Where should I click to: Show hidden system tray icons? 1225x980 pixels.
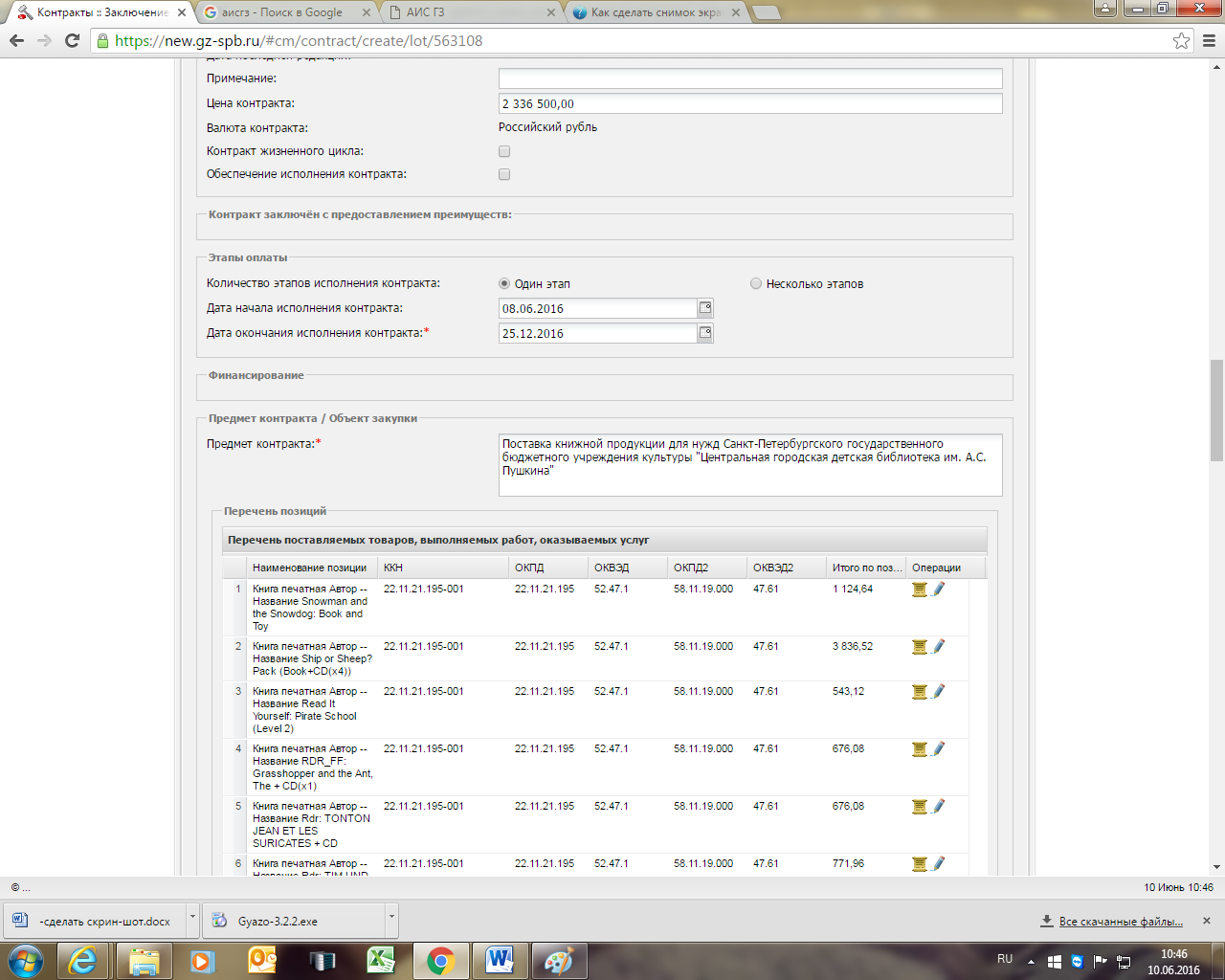(x=1031, y=961)
